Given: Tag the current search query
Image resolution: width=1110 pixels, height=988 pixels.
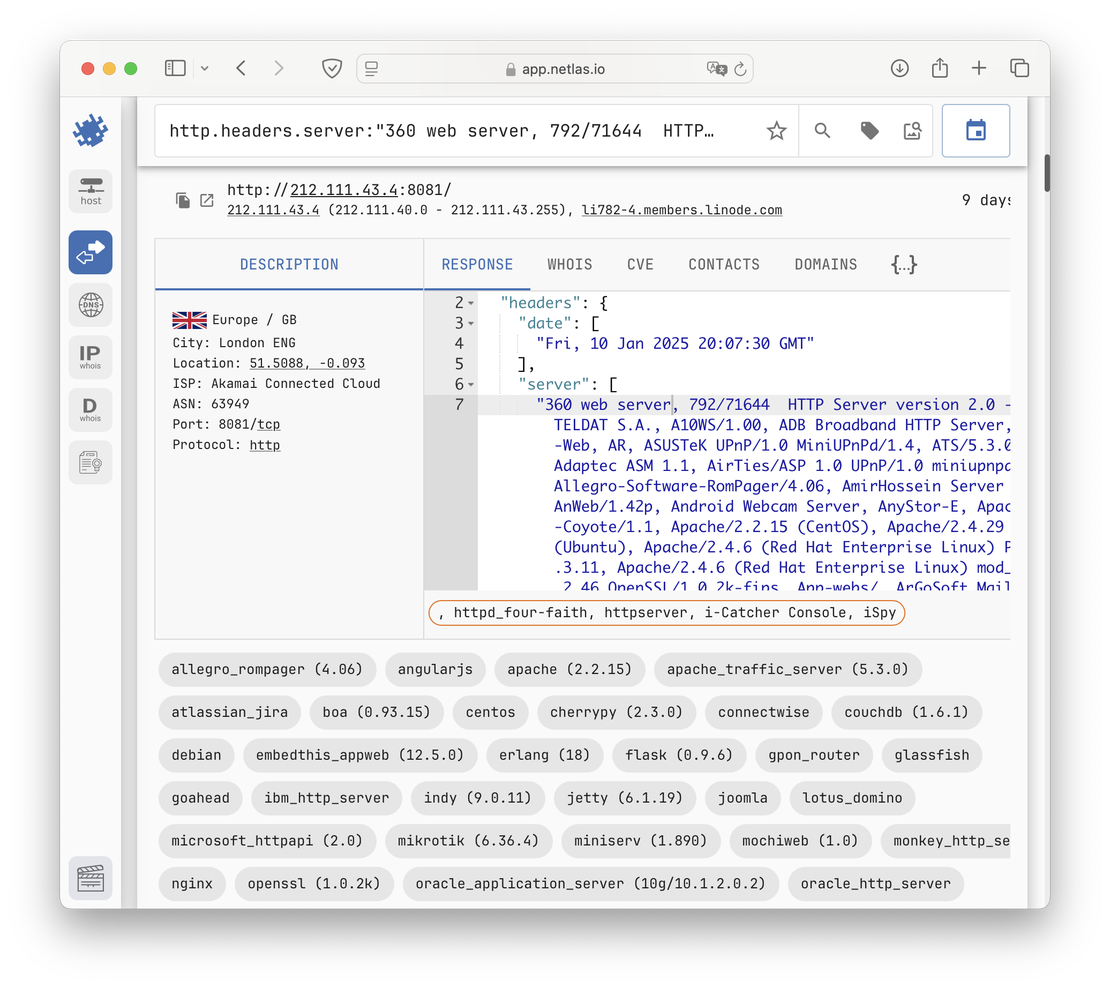Looking at the screenshot, I should click(868, 130).
